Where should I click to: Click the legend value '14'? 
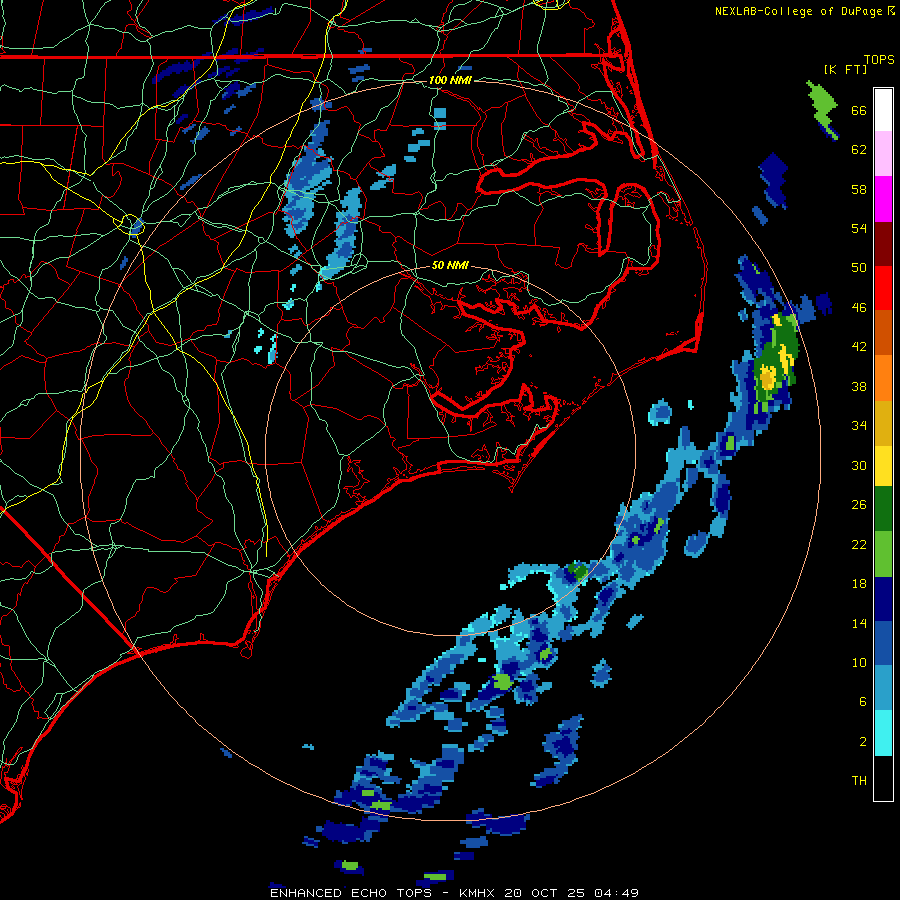pos(859,623)
